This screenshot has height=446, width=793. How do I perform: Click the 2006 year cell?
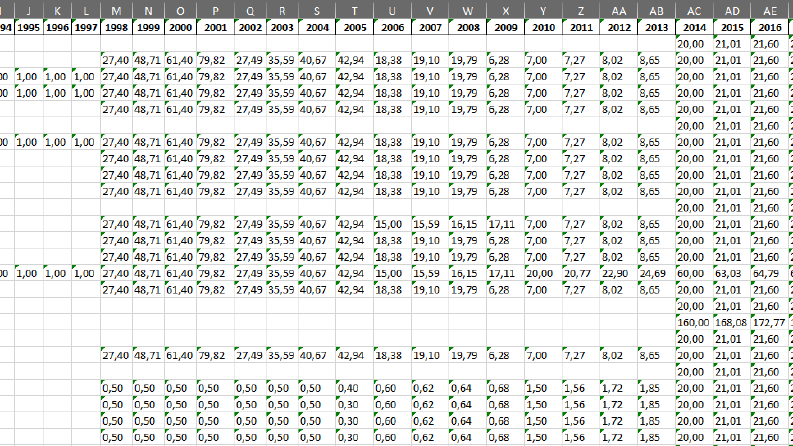[392, 27]
